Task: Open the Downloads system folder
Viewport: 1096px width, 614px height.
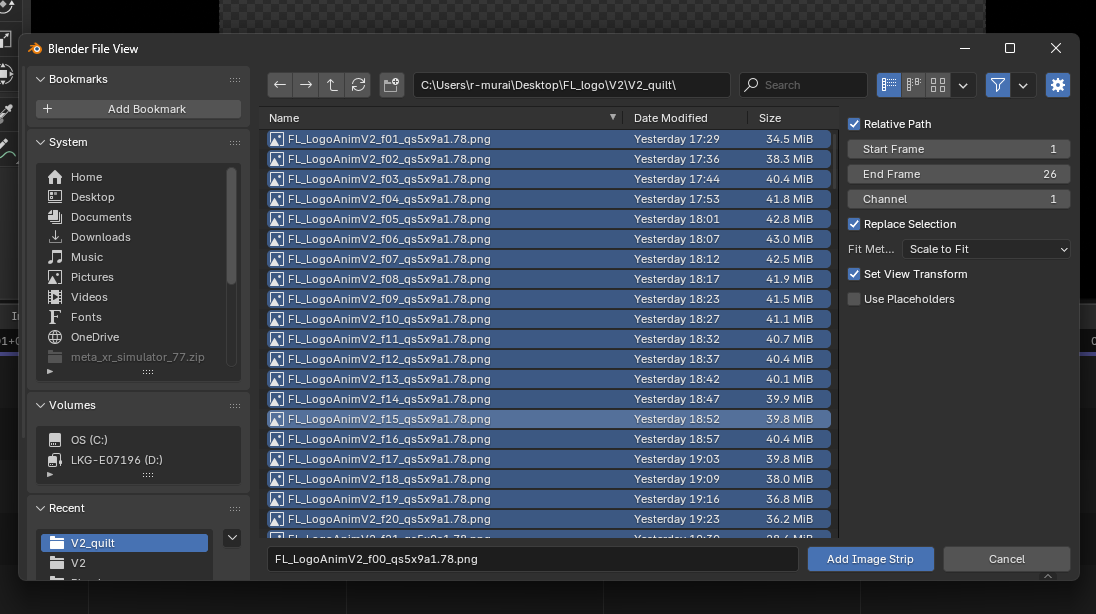Action: 100,237
